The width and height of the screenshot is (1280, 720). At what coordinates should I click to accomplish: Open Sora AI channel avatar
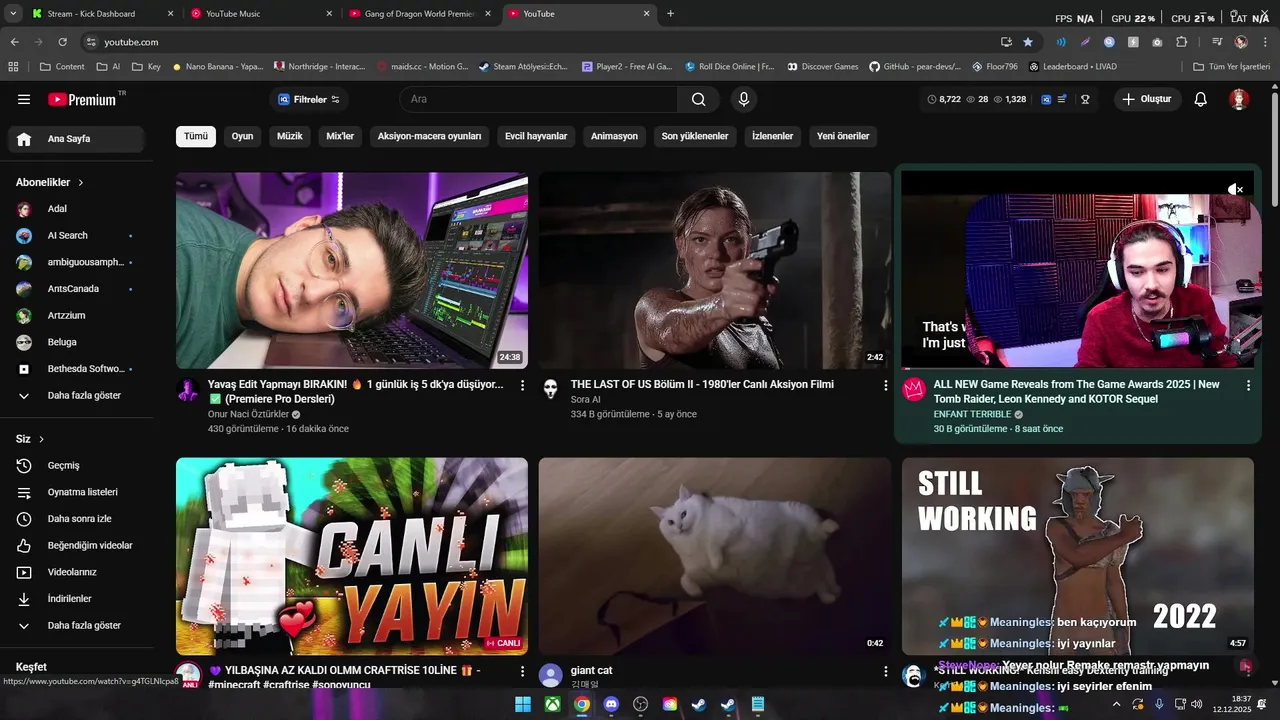(x=550, y=390)
